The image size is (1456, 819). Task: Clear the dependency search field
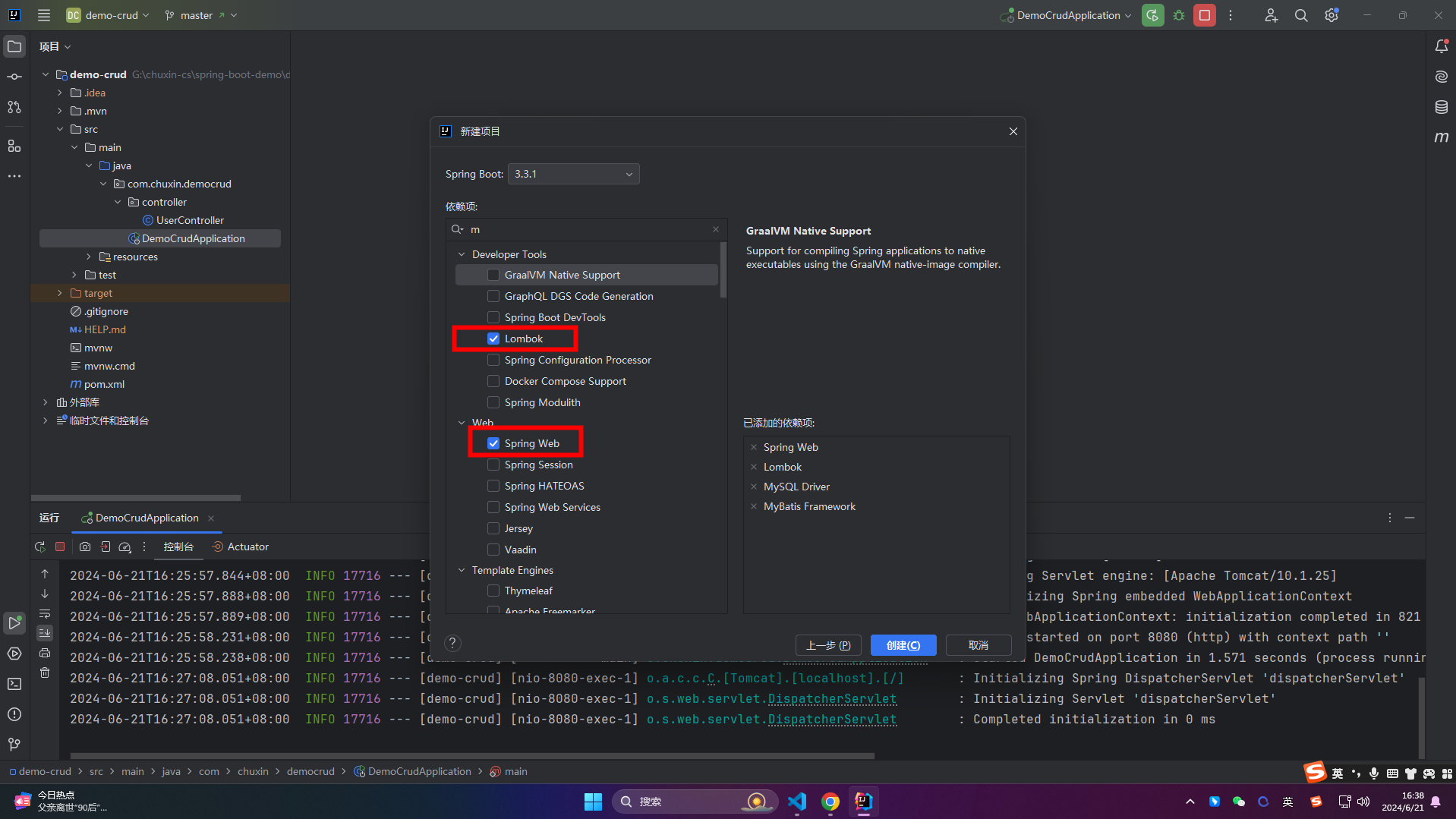click(715, 229)
